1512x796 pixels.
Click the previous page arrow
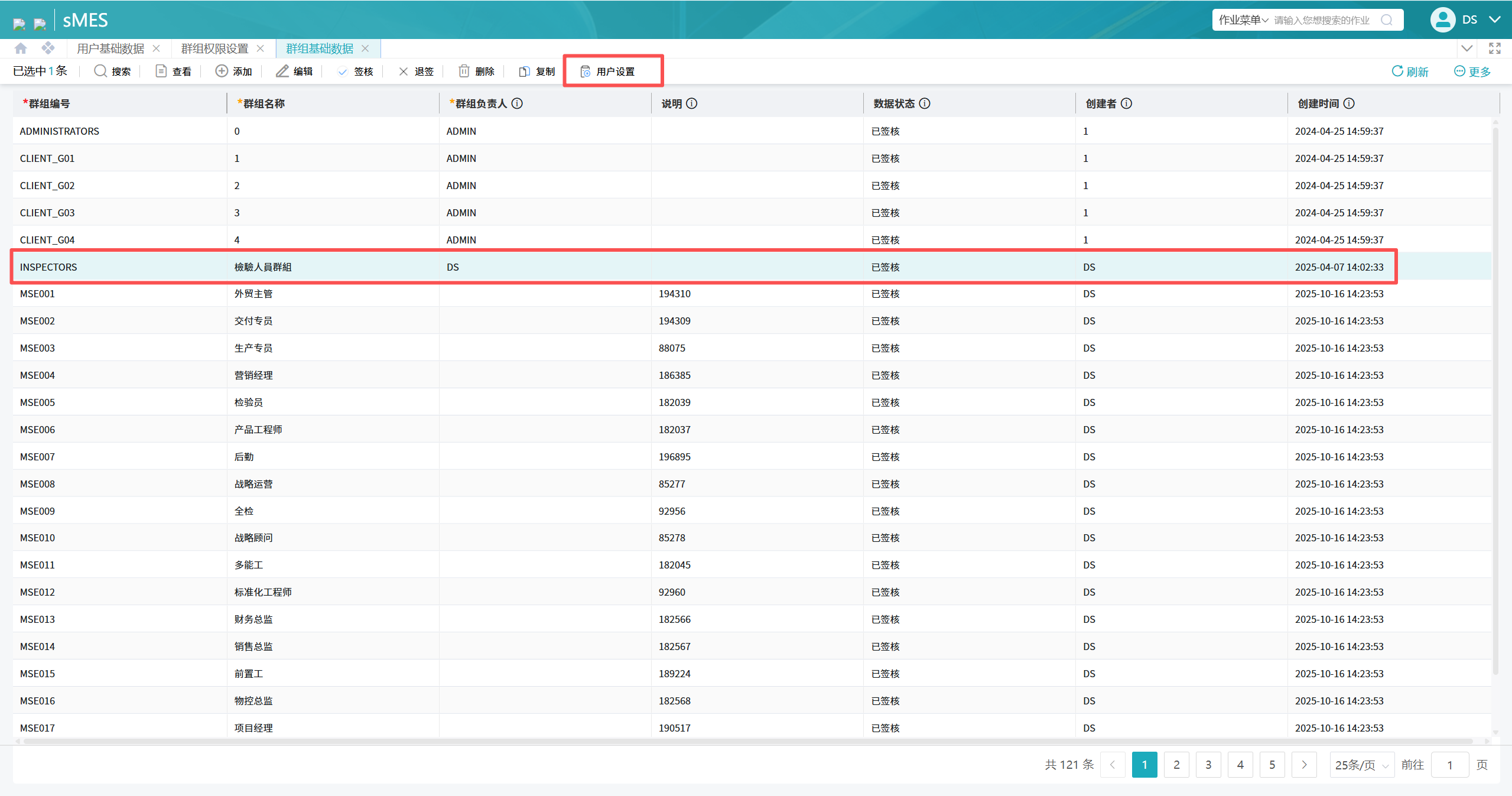(1113, 765)
